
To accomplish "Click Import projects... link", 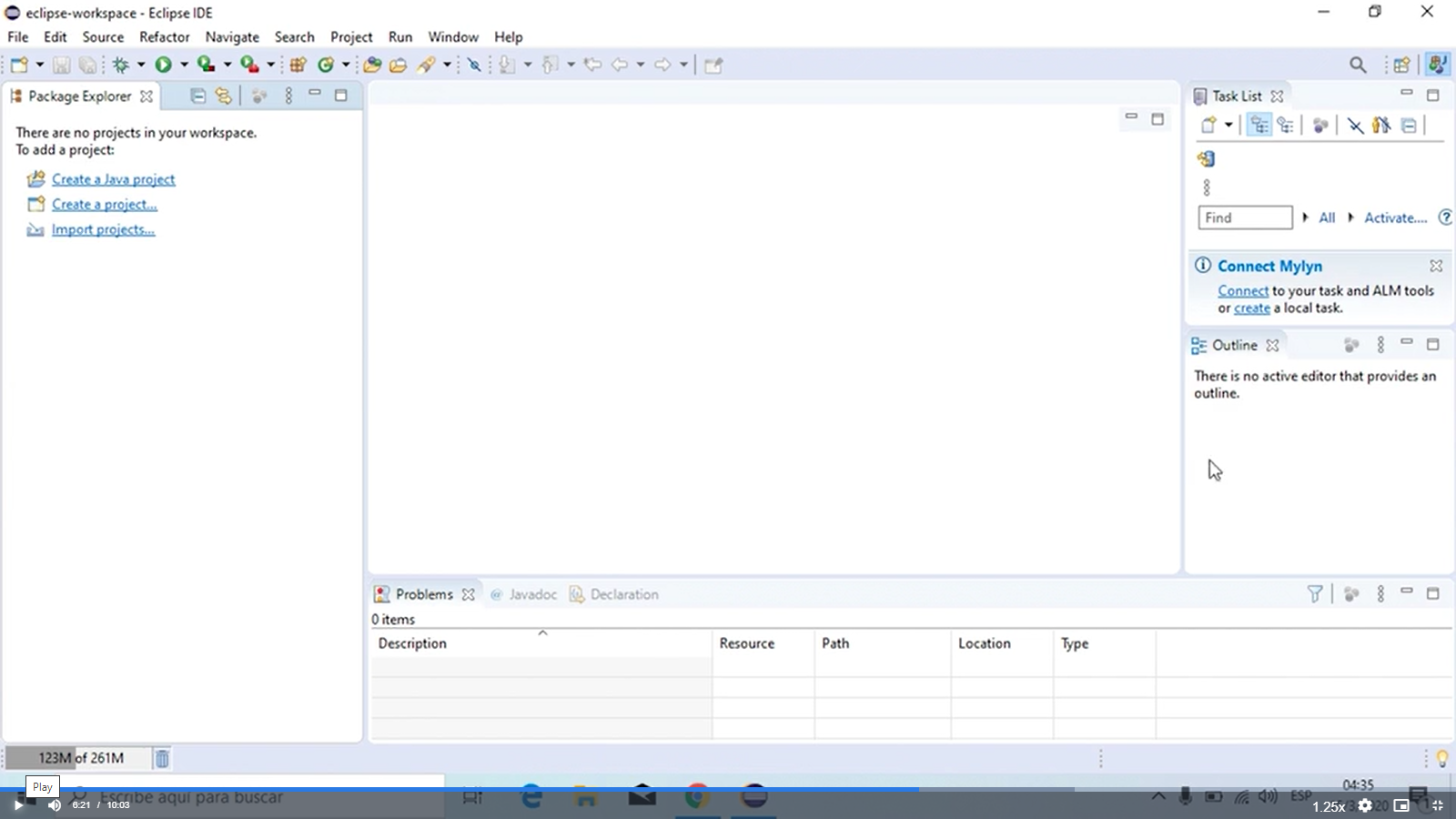I will click(103, 229).
